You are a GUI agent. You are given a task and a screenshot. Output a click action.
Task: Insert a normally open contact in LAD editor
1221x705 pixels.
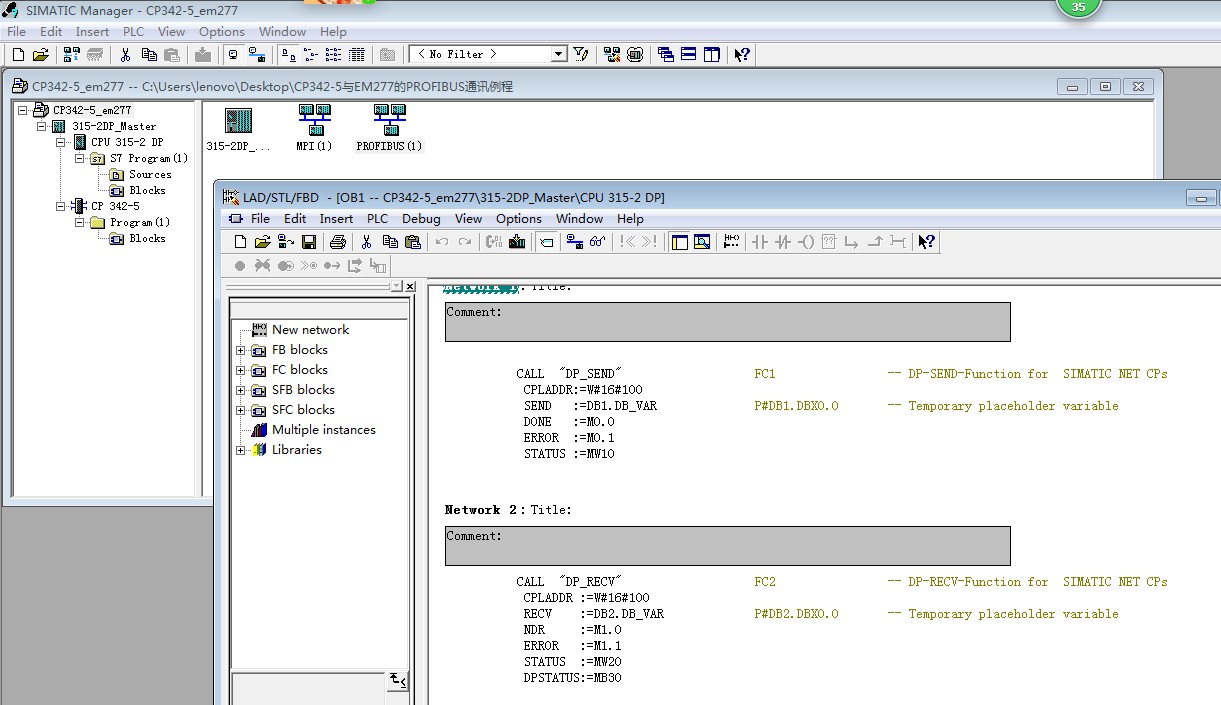click(762, 241)
